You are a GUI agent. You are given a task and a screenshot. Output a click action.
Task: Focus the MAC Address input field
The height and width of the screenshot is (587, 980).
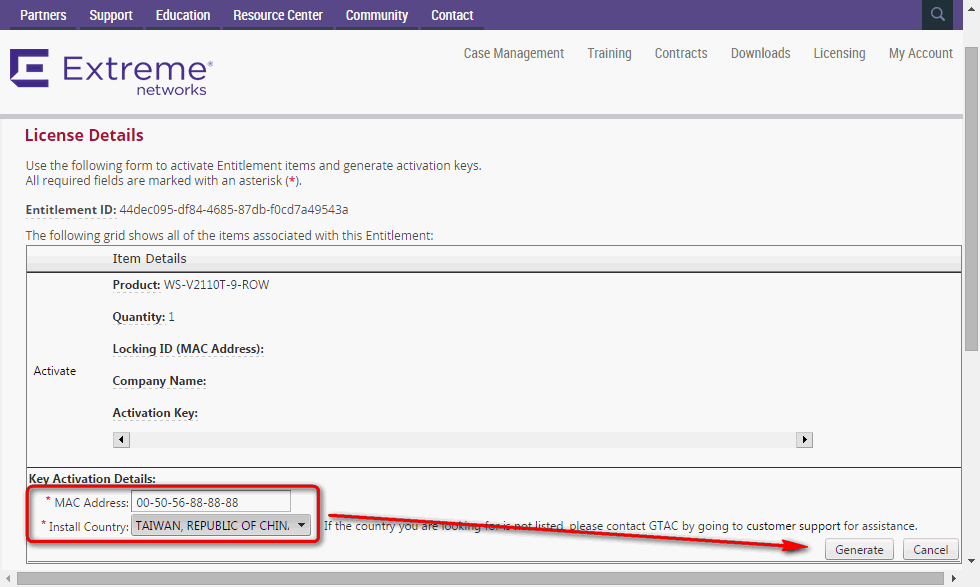[211, 502]
